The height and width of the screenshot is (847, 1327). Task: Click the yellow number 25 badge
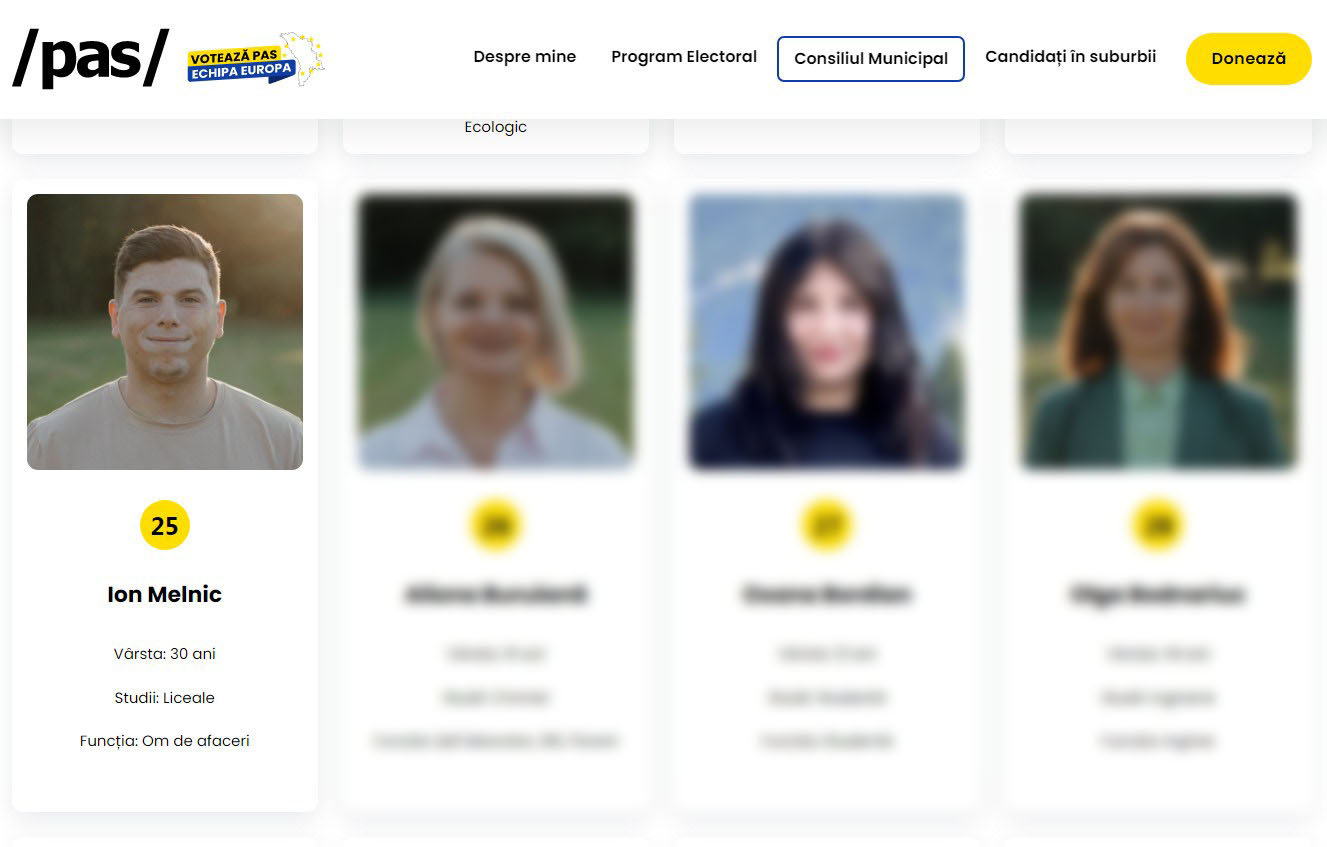tap(165, 525)
